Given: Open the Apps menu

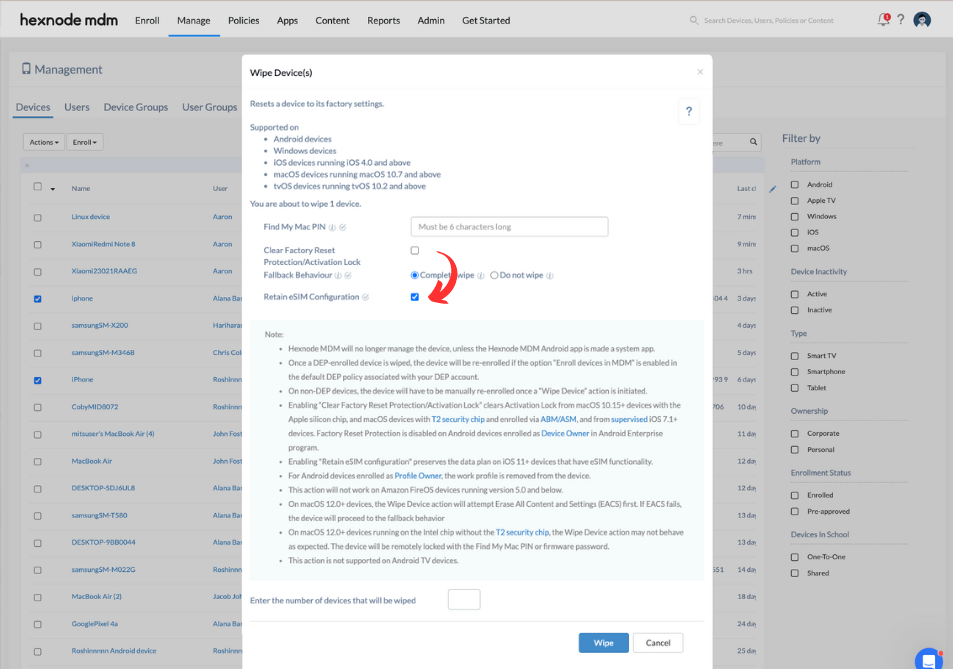Looking at the screenshot, I should pyautogui.click(x=287, y=20).
